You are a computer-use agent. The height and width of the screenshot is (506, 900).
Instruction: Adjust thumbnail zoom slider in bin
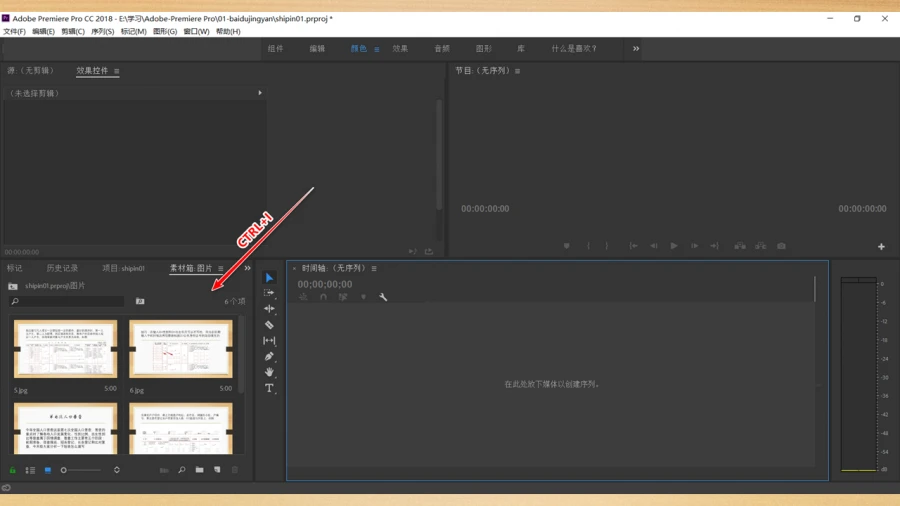coord(82,470)
